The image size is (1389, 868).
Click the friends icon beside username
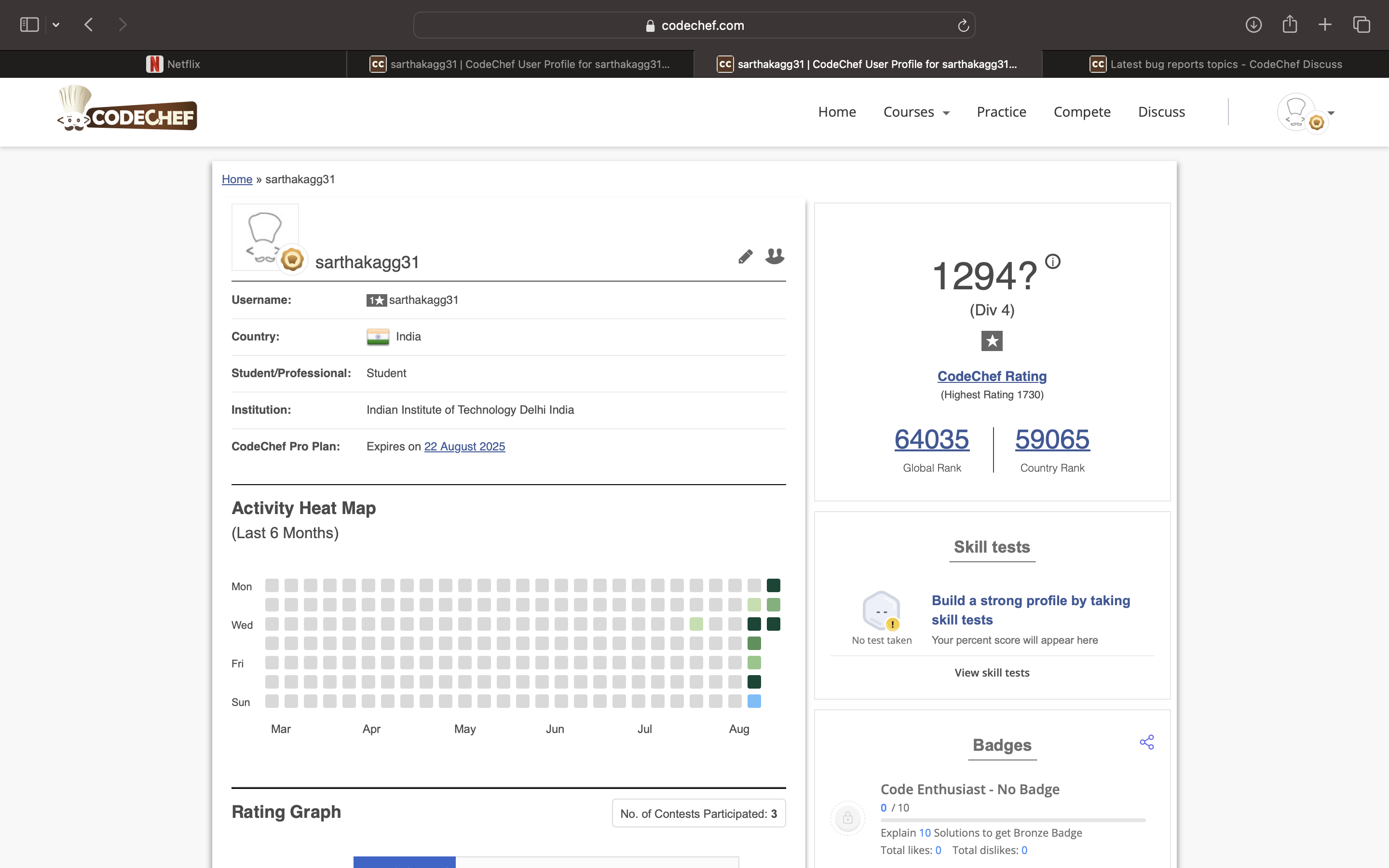click(774, 256)
